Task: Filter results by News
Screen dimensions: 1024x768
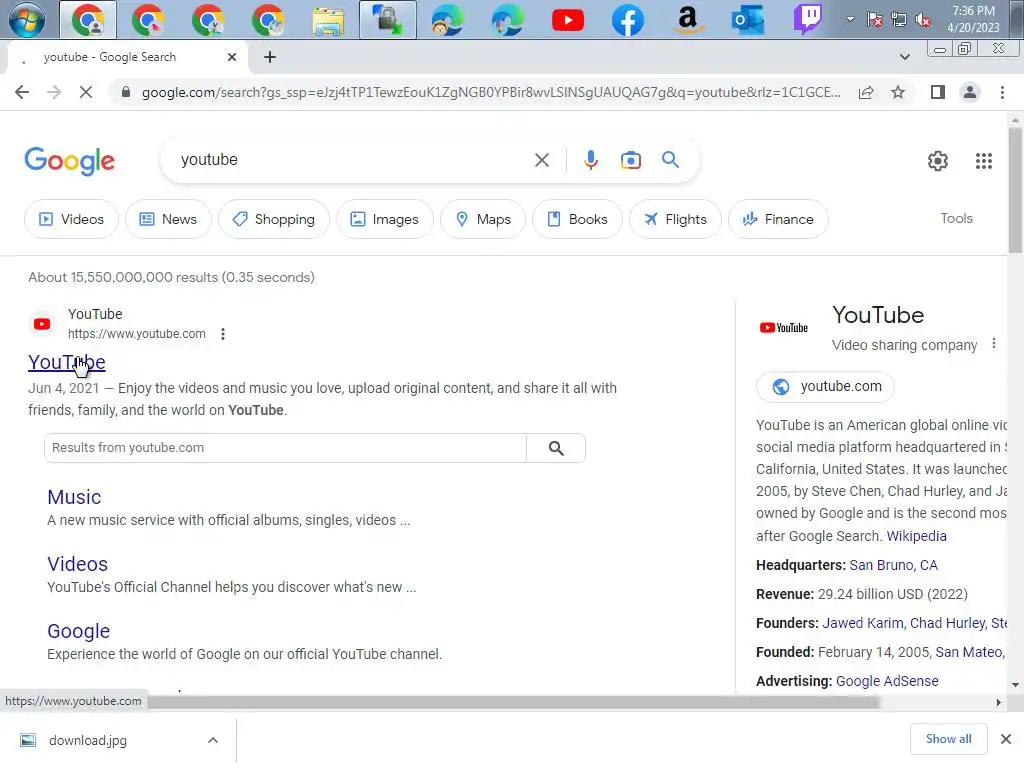Action: pyautogui.click(x=168, y=219)
